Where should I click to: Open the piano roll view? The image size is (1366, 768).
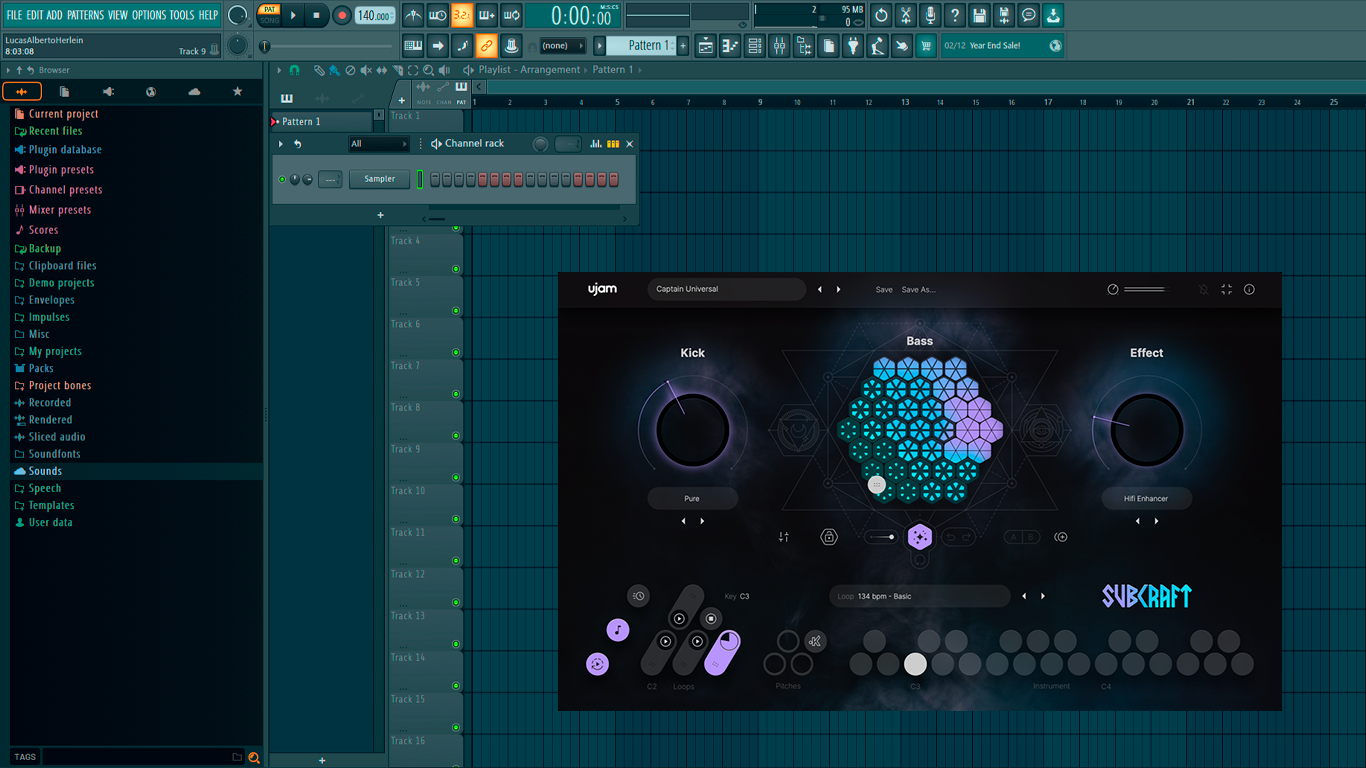[x=730, y=46]
